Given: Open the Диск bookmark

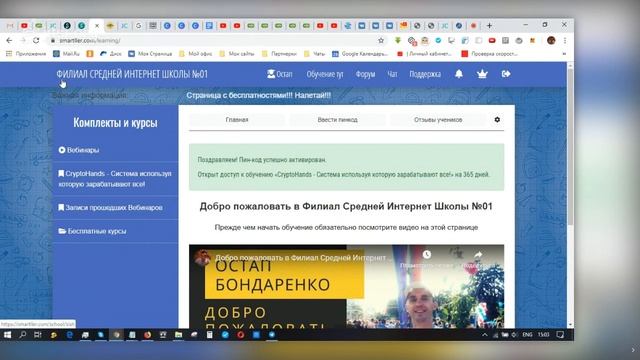Looking at the screenshot, I should coord(111,53).
